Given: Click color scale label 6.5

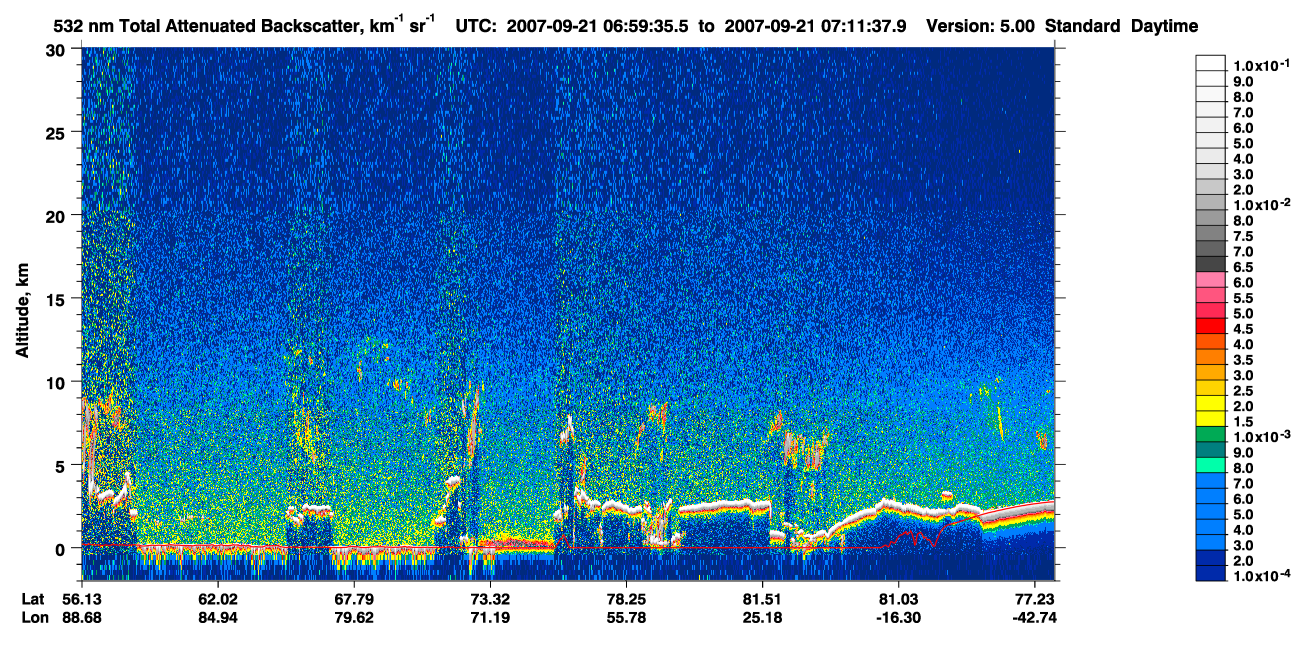Looking at the screenshot, I should 1245,267.
